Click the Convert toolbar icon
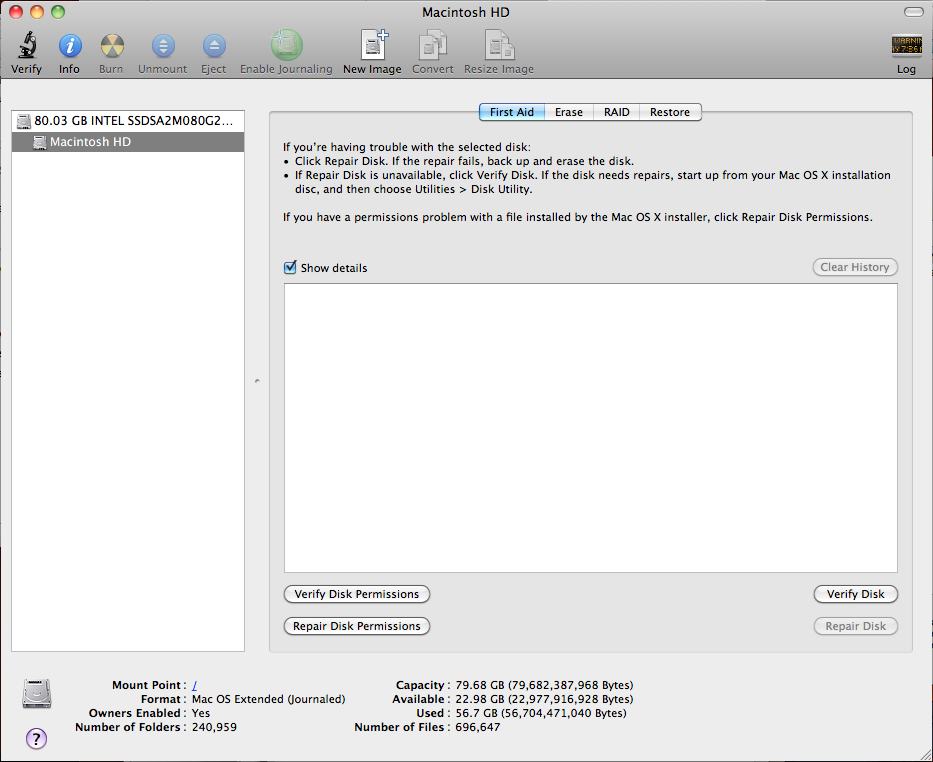The width and height of the screenshot is (933, 762). [433, 46]
